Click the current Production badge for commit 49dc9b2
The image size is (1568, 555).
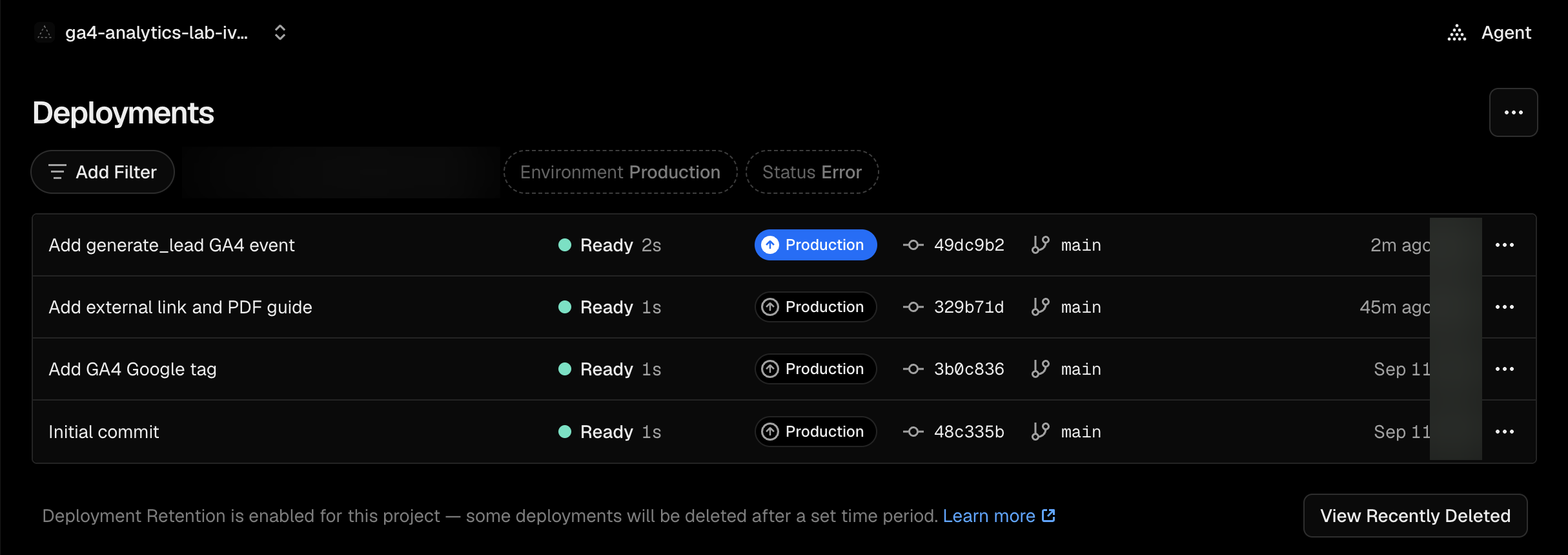coord(815,245)
